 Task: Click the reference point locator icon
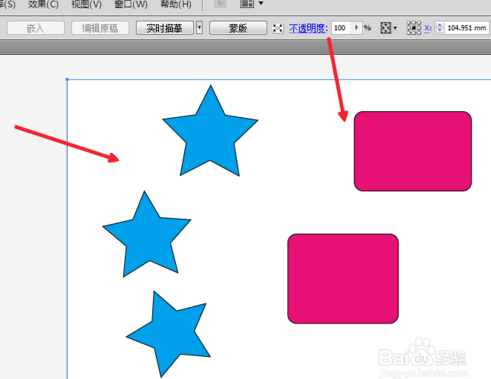(414, 28)
